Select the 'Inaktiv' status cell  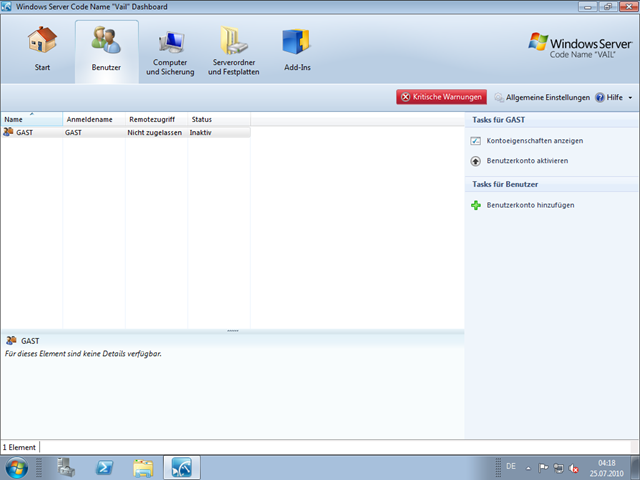click(x=200, y=133)
